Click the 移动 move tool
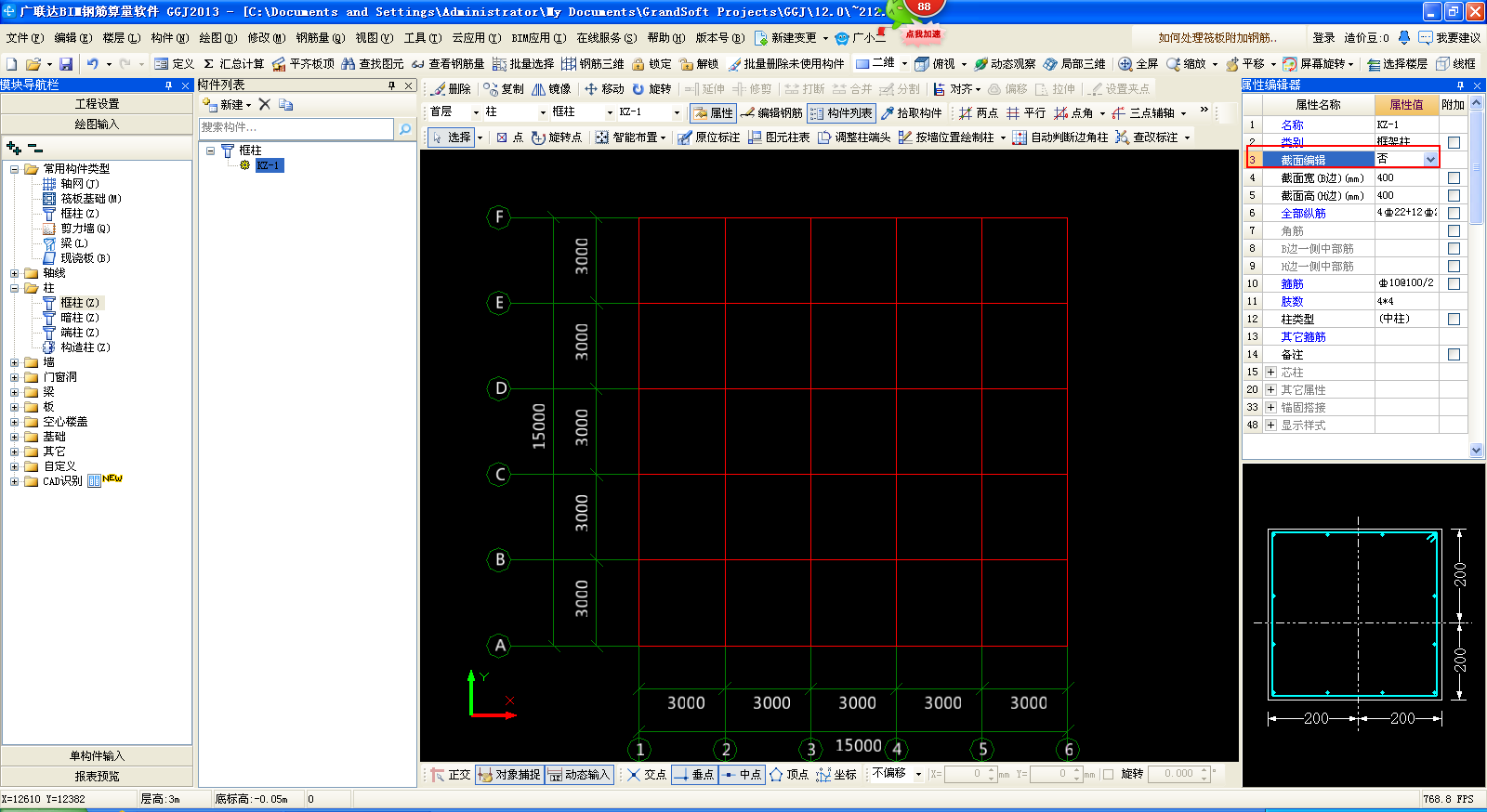1487x812 pixels. [604, 89]
